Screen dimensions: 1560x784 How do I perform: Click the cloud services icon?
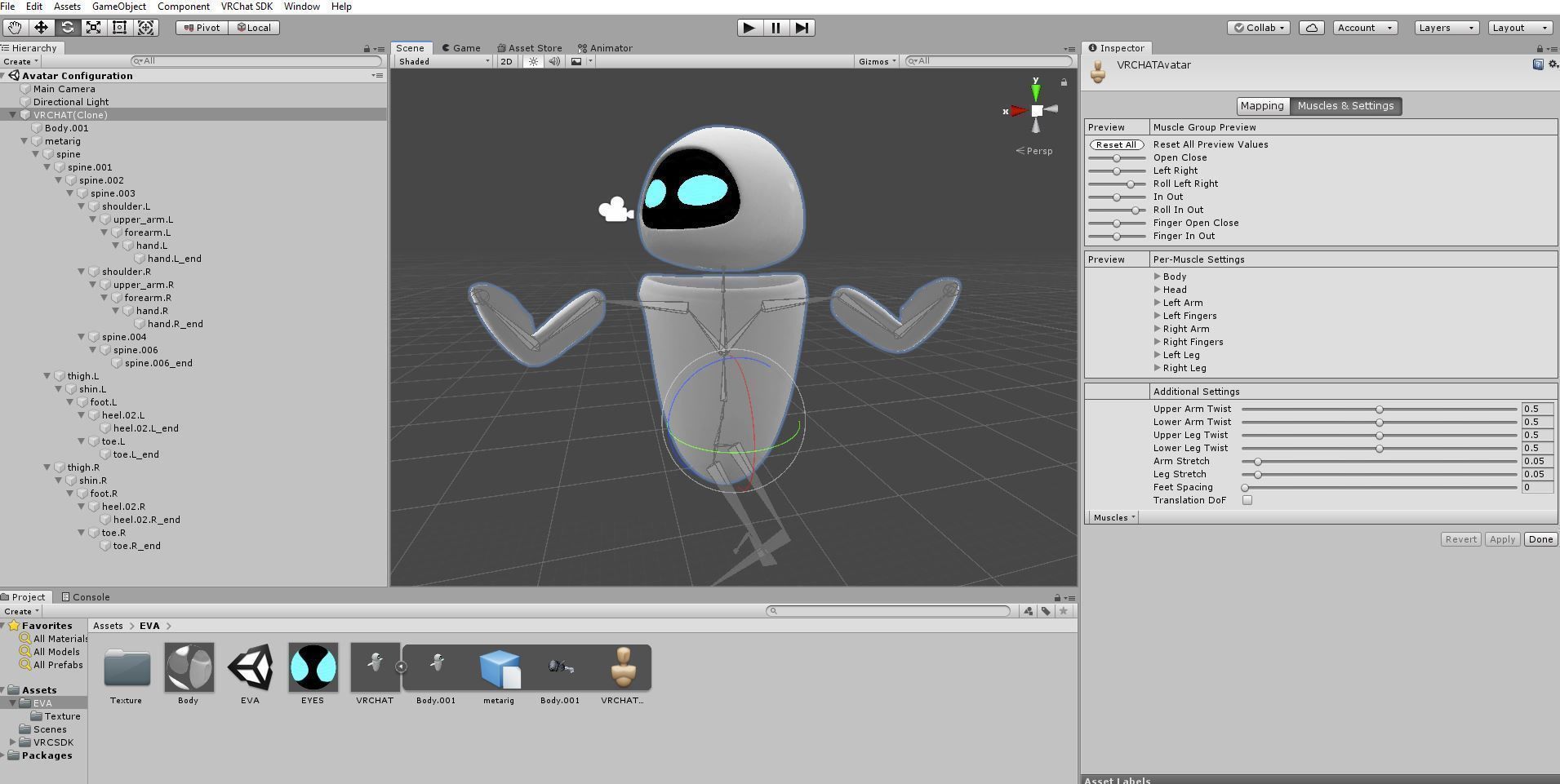pos(1311,28)
